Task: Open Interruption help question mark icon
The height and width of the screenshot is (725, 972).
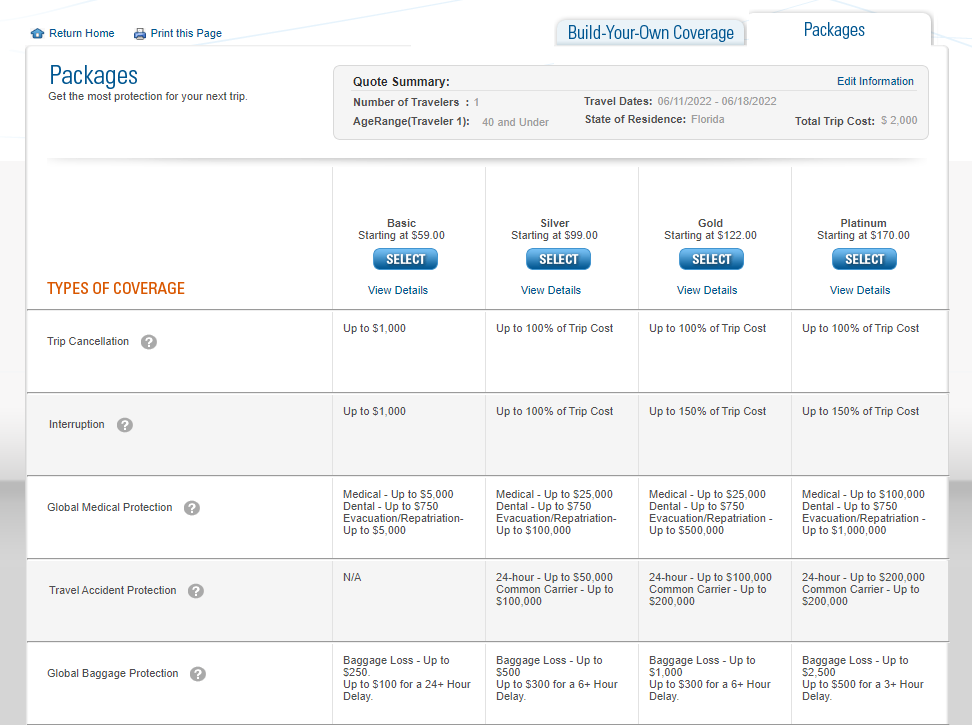Action: point(125,425)
